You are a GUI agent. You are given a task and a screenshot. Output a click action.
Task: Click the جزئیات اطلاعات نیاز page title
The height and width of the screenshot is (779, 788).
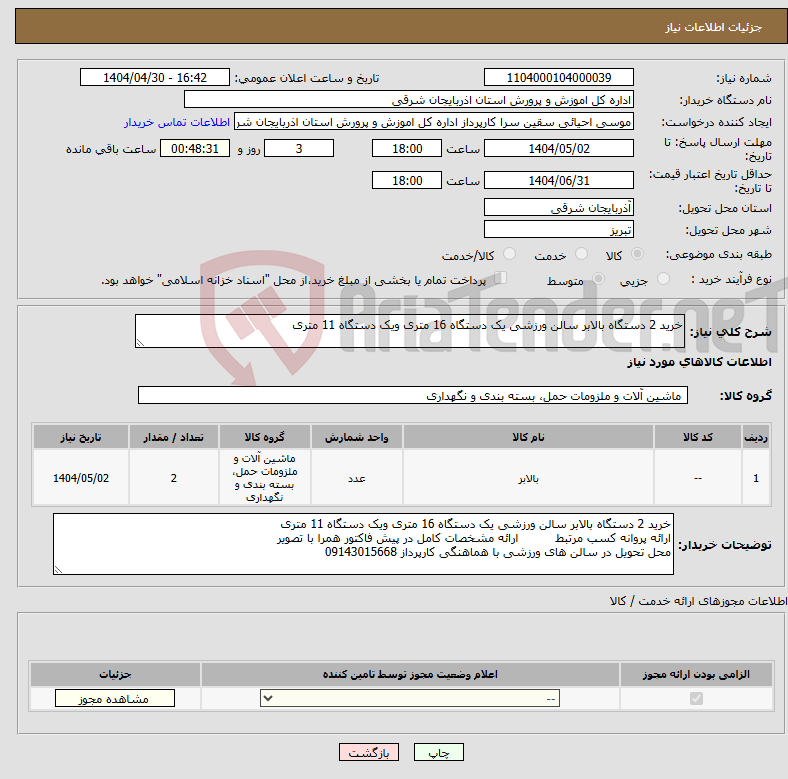[x=714, y=27]
